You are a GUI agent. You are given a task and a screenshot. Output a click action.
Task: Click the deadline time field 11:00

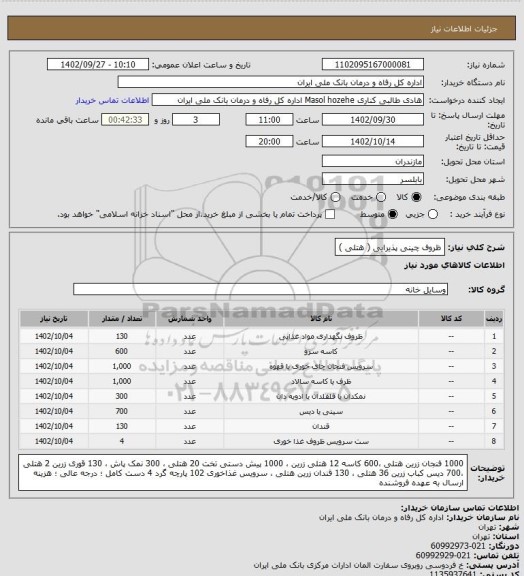tap(269, 120)
